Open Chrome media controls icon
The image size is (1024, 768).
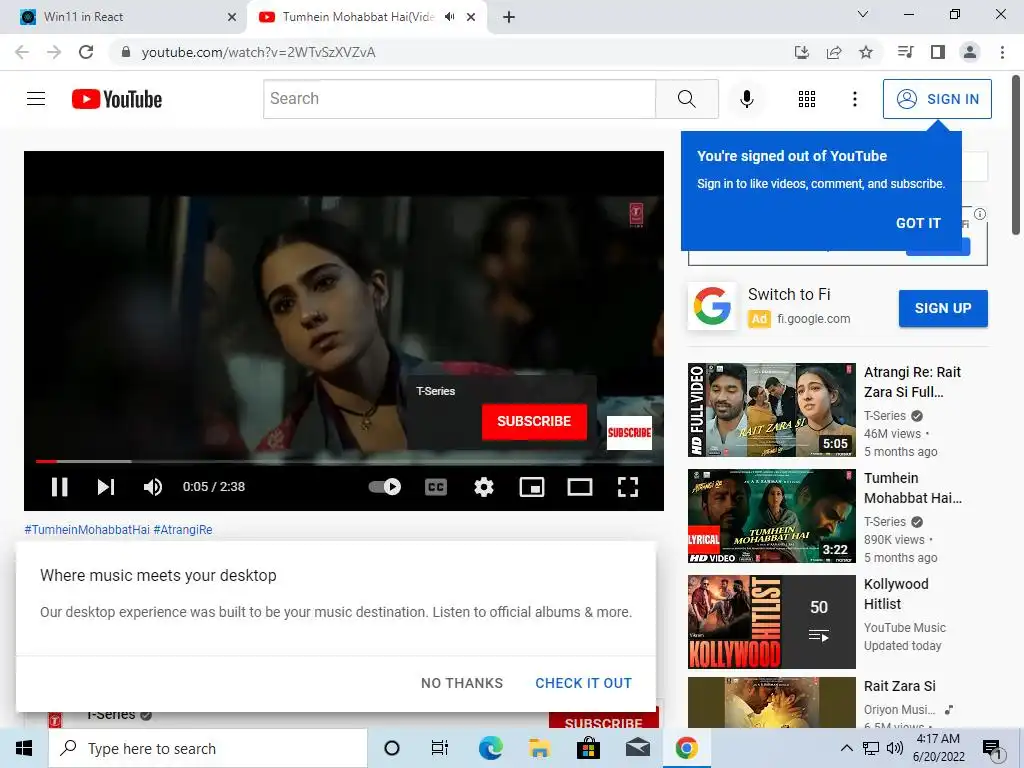point(905,52)
